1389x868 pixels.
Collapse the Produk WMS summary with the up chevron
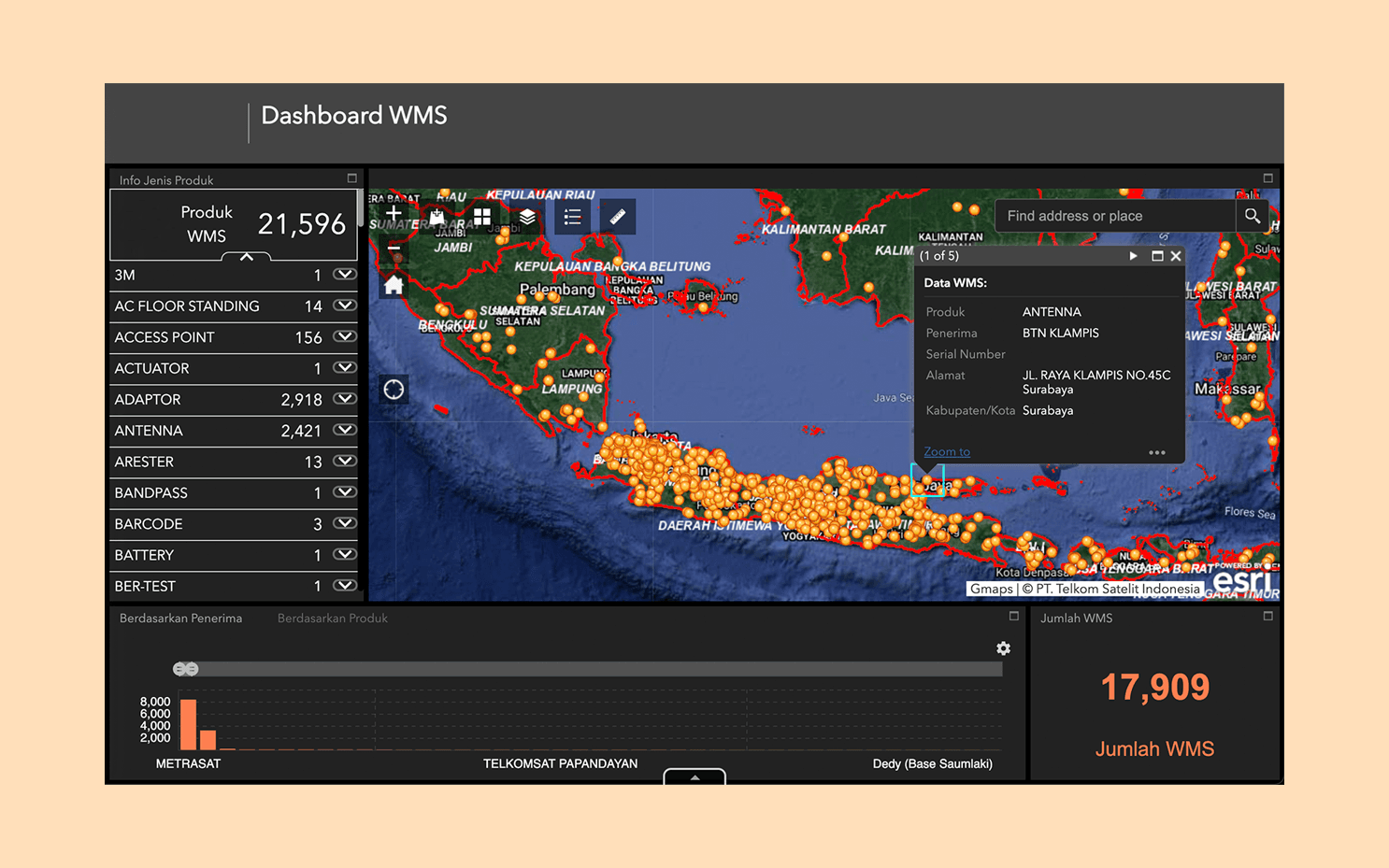247,256
